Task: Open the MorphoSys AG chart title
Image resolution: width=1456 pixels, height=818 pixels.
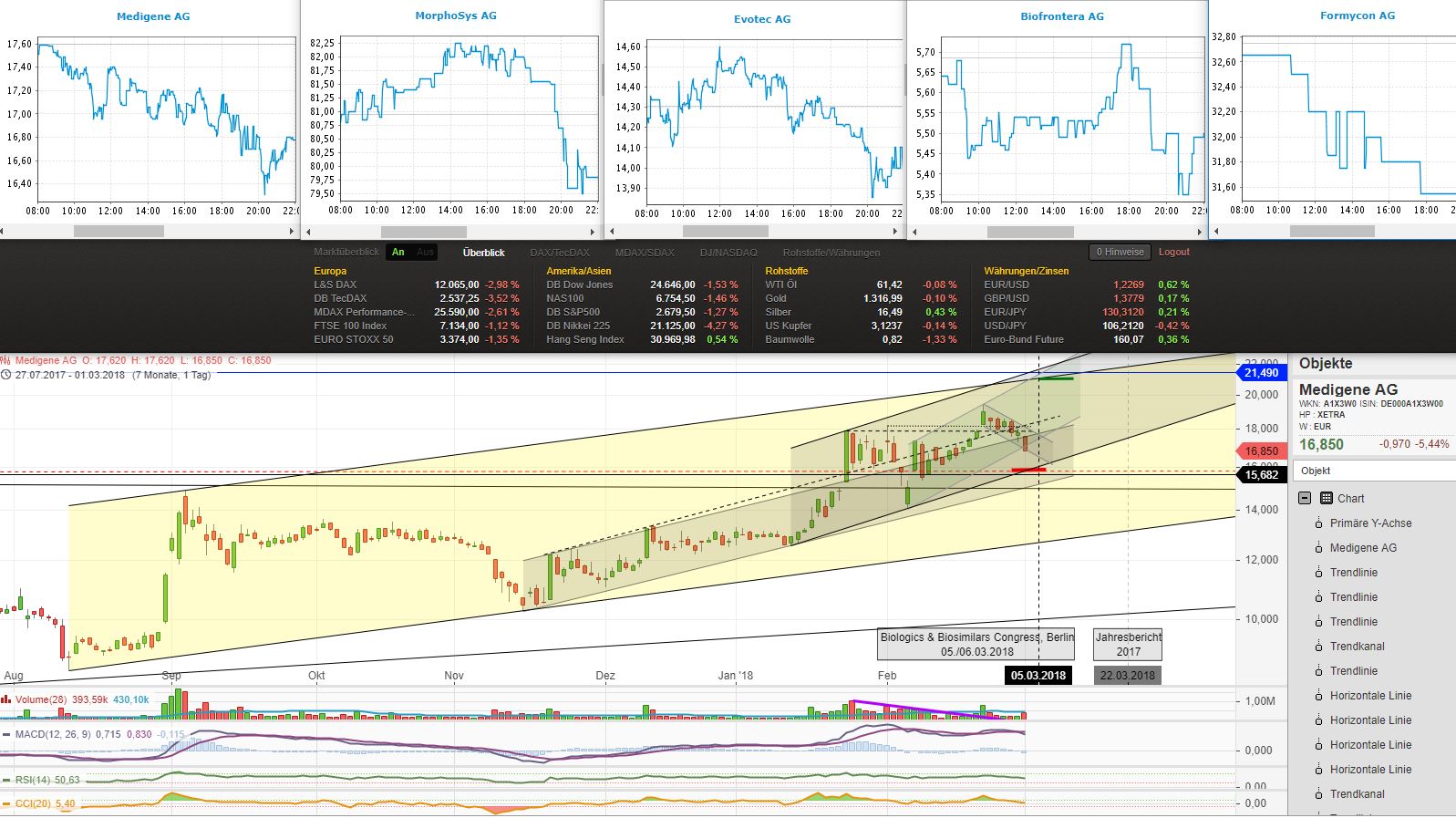Action: coord(456,16)
